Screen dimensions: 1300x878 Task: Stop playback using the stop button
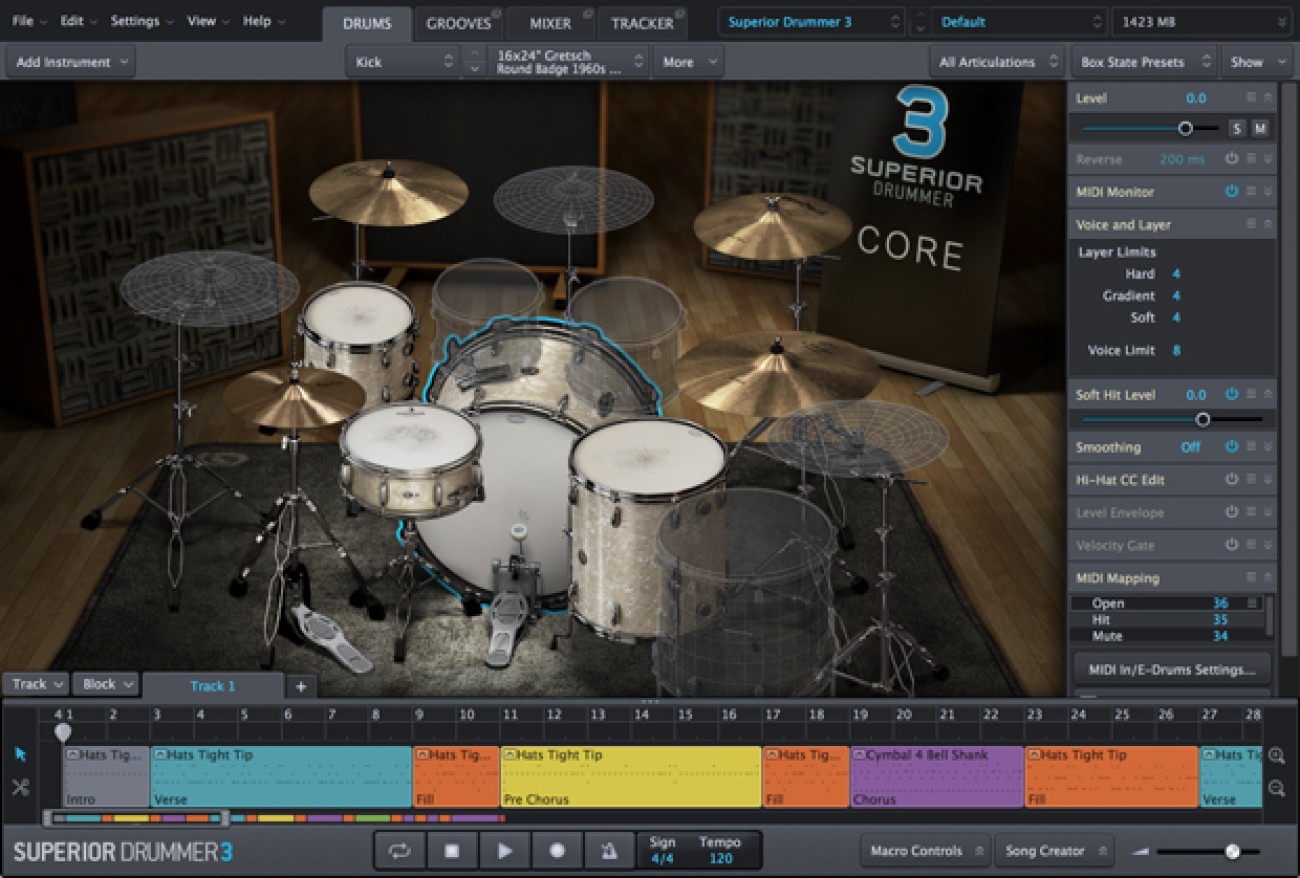pos(451,850)
